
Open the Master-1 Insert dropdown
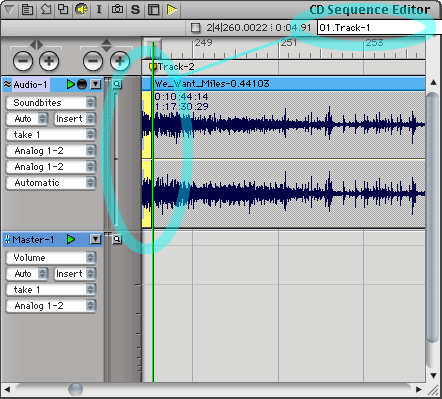[x=75, y=274]
